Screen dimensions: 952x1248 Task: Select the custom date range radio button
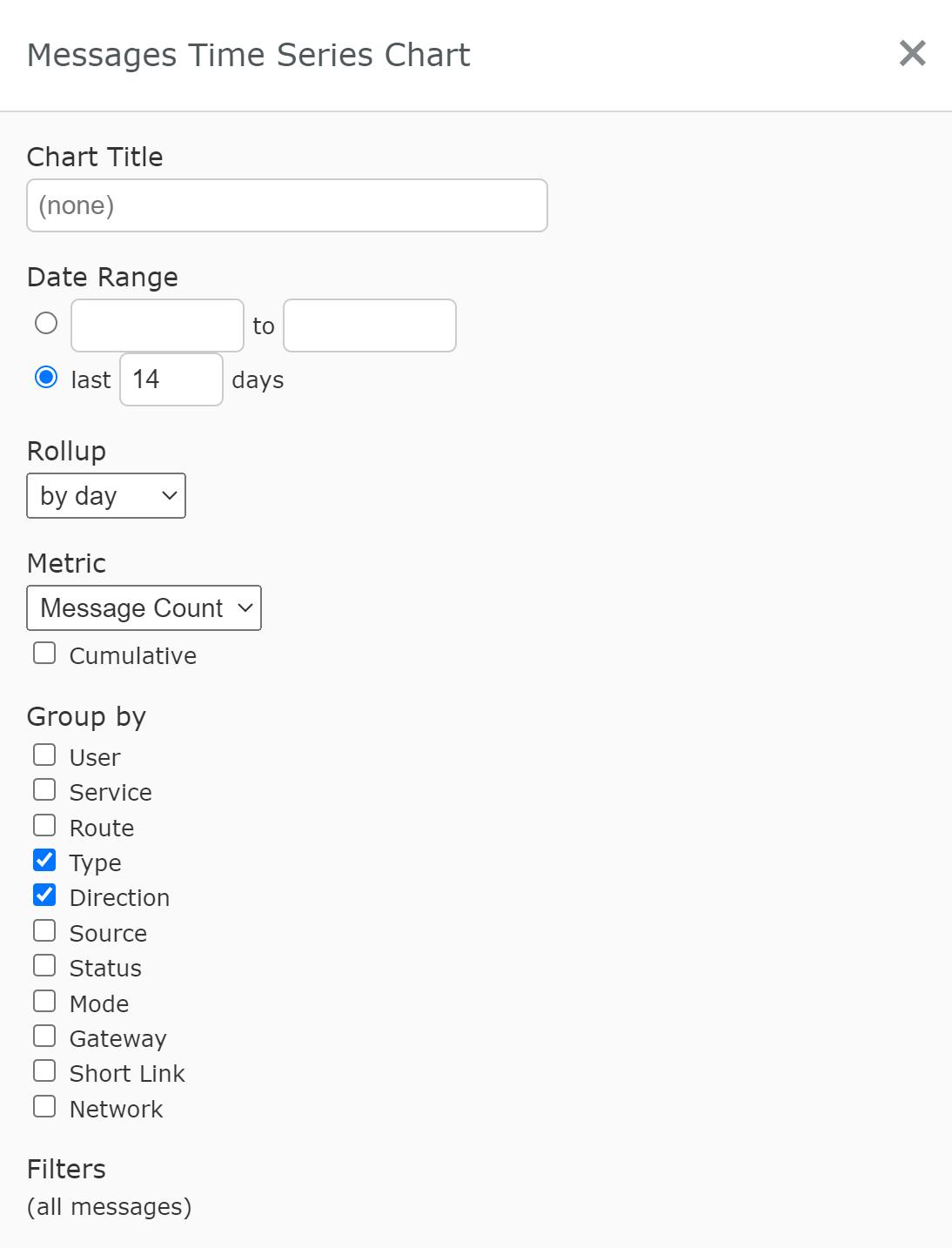click(46, 324)
